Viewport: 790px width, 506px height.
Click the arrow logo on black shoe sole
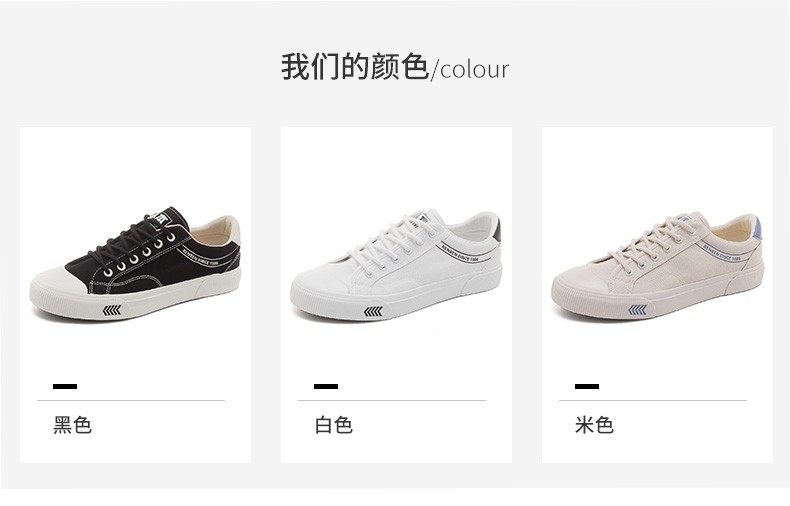click(x=112, y=310)
